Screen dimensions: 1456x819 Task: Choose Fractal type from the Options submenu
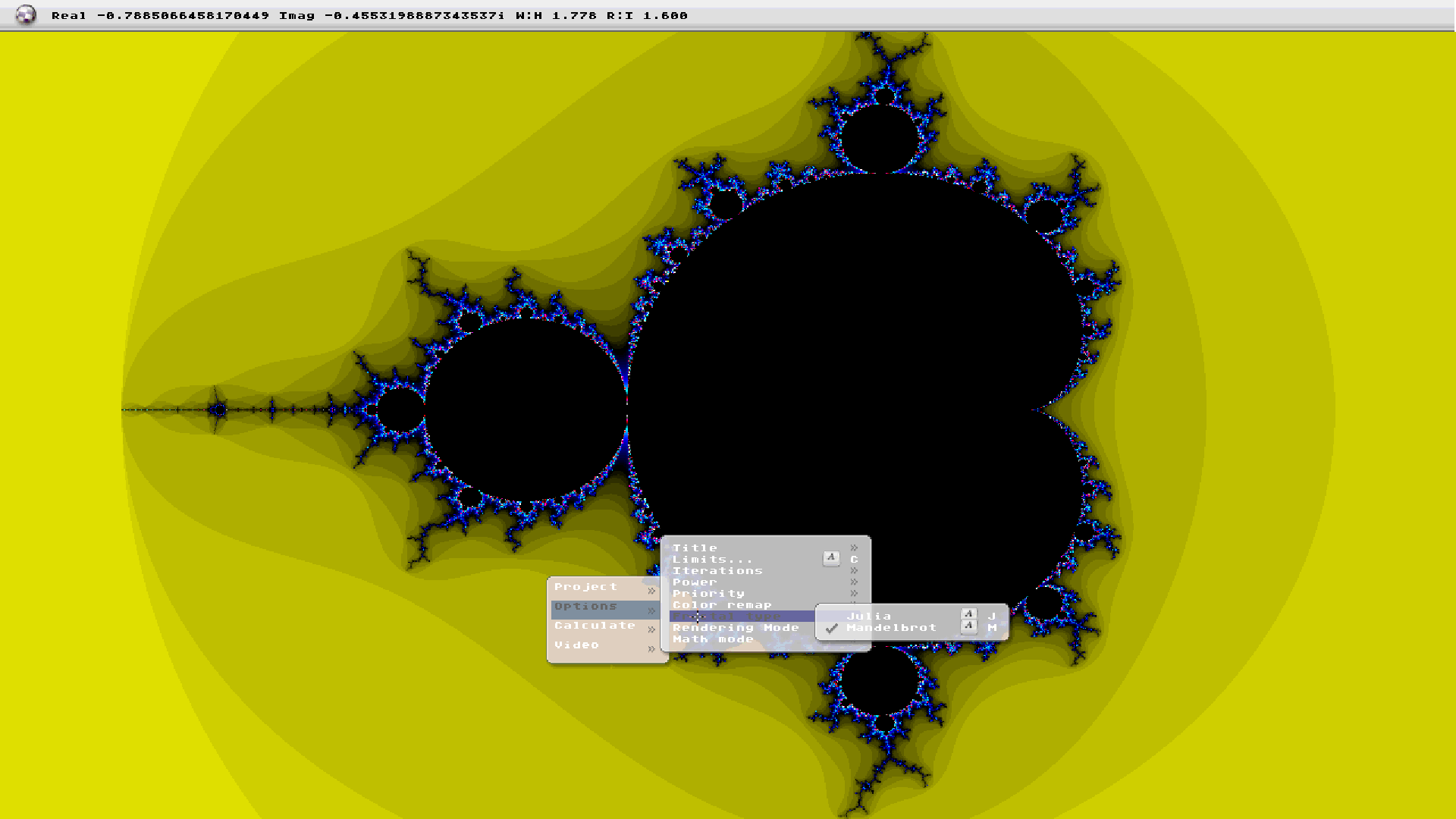[x=720, y=616]
